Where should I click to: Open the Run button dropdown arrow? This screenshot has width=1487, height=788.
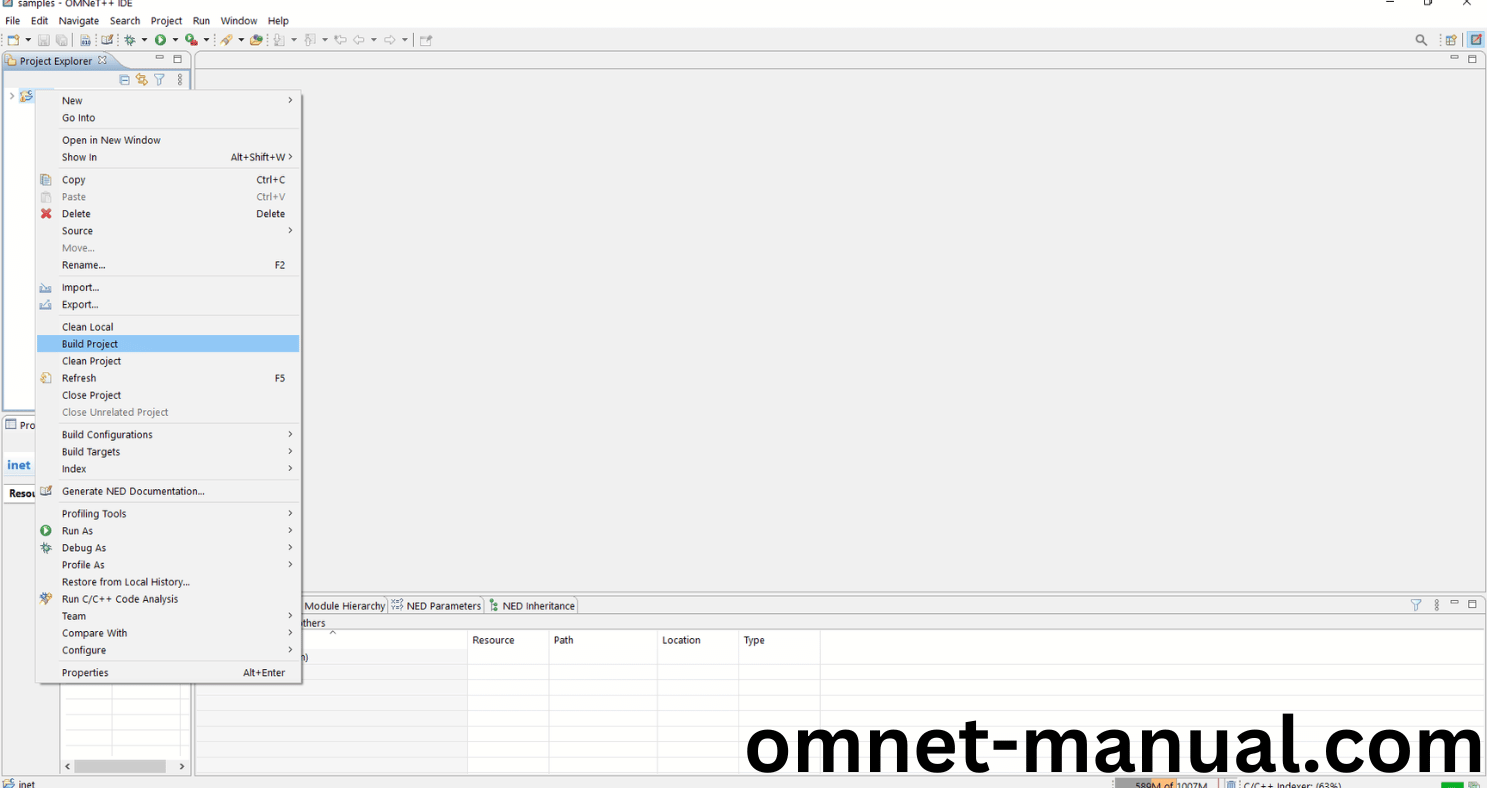[x=175, y=40]
